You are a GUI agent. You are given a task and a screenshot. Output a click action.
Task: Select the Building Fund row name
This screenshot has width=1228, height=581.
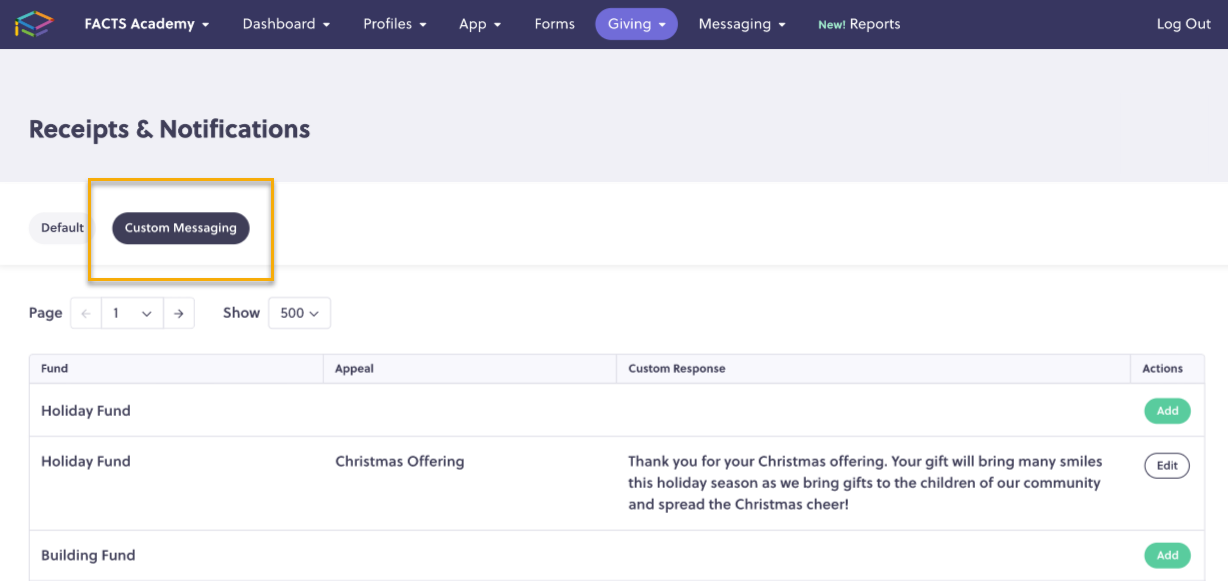pos(88,556)
